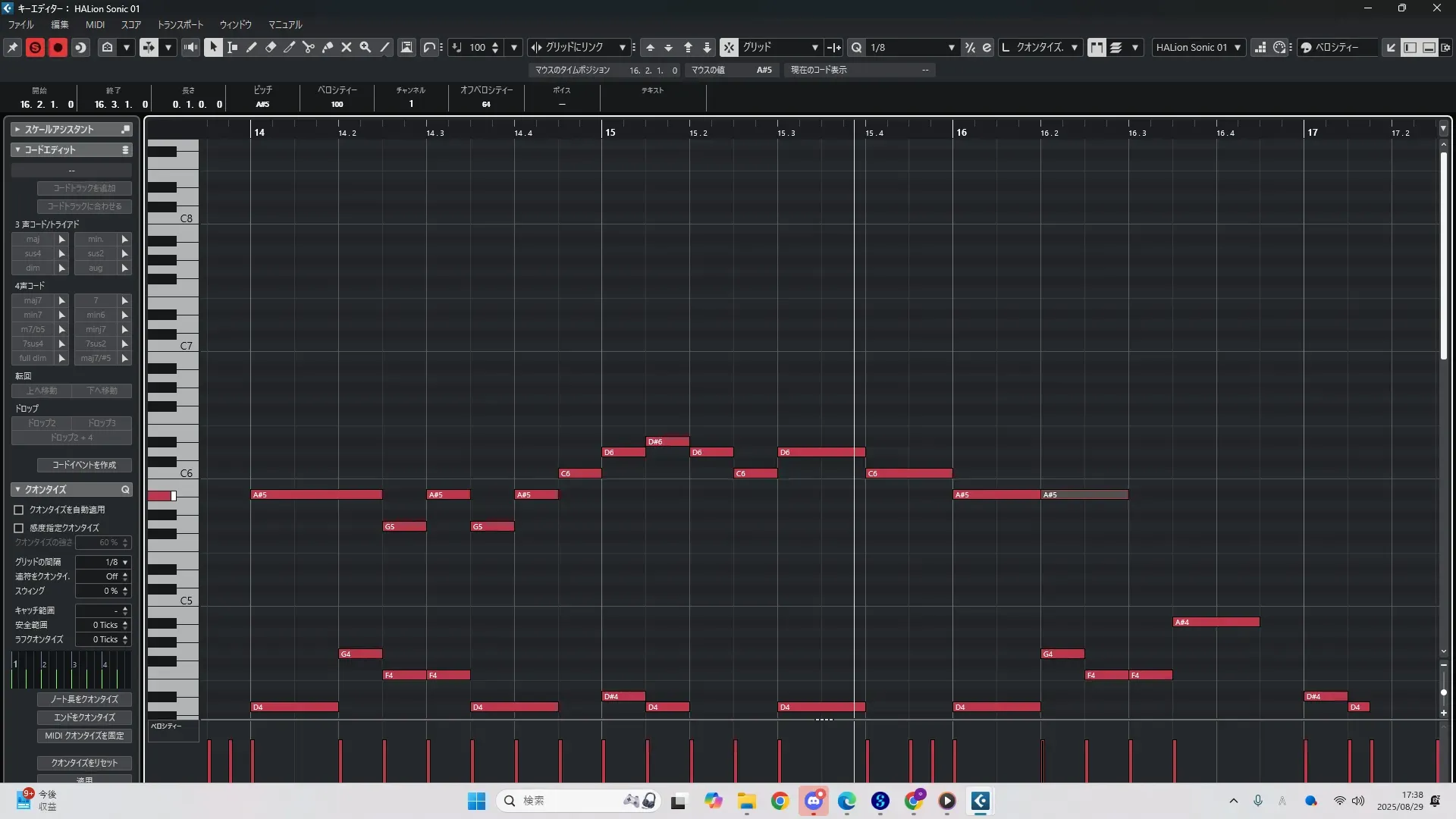Viewport: 1456px width, 819px height.
Task: Toggle acoustic feedback speaker icon
Action: tap(190, 47)
